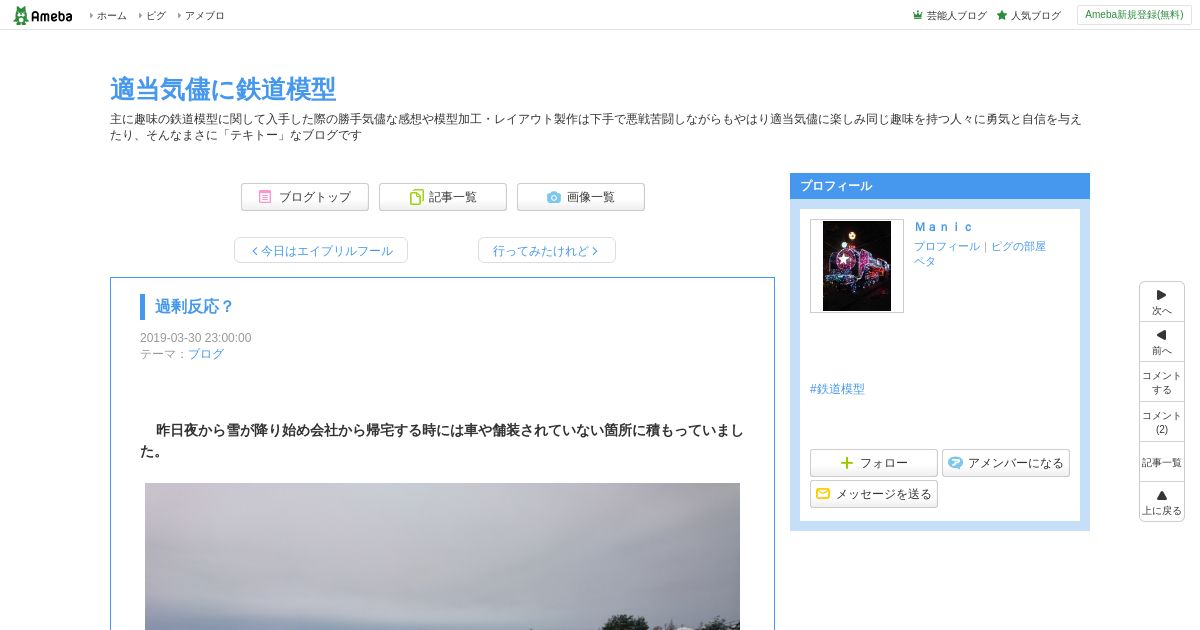Click Ameba新規登録(無料) button

click(x=1134, y=15)
